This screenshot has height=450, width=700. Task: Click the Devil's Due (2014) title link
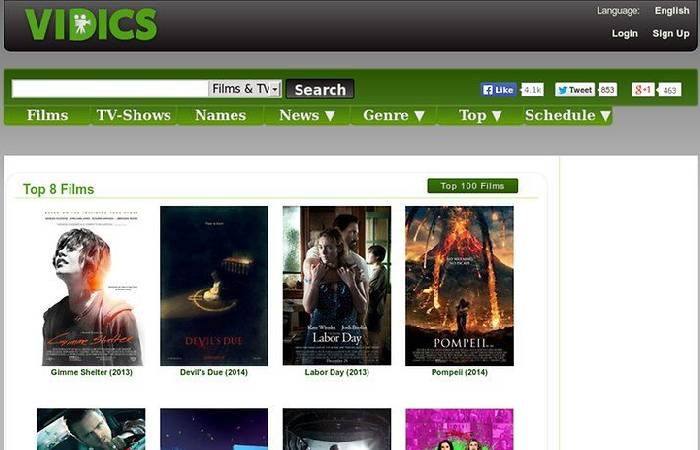[x=214, y=372]
